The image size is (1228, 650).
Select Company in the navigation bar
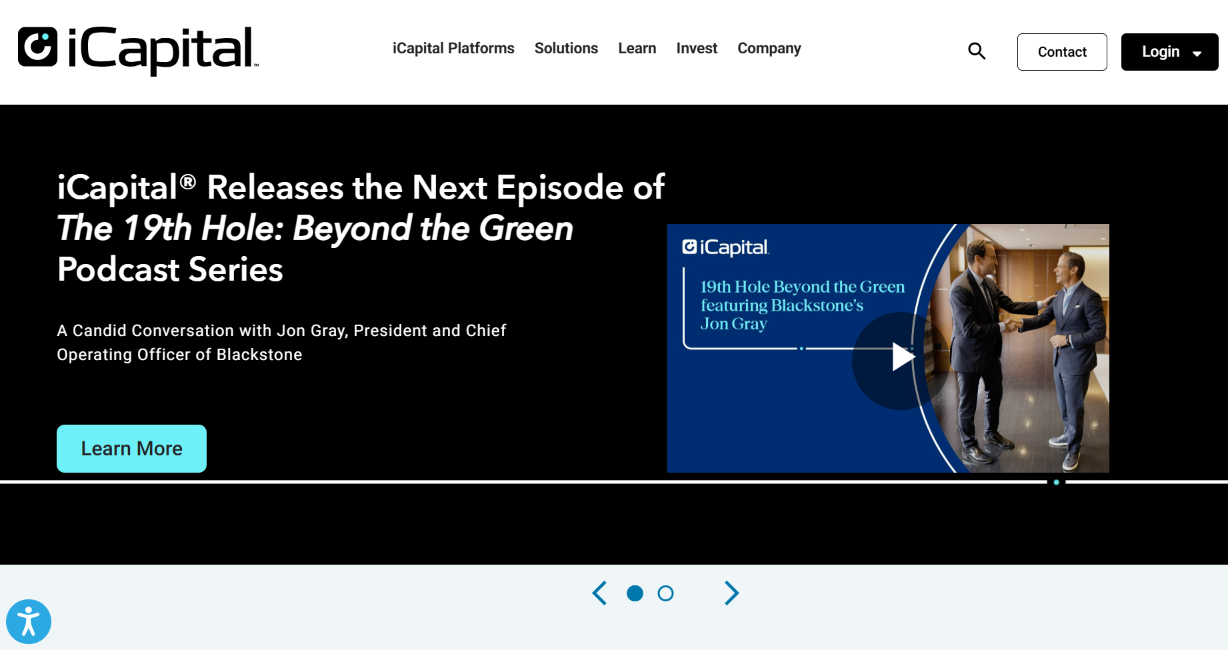[769, 48]
